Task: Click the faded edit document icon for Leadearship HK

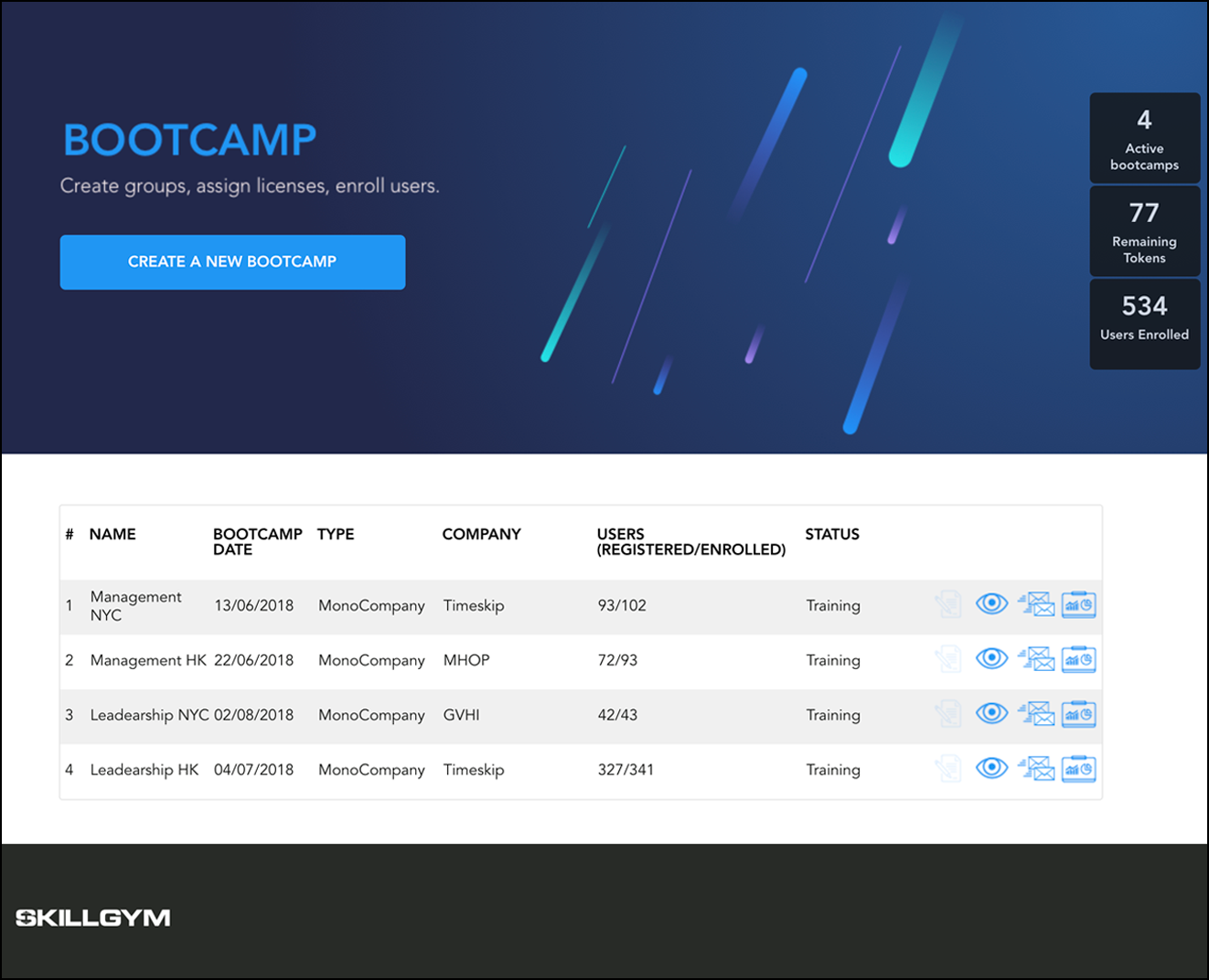Action: [x=948, y=769]
